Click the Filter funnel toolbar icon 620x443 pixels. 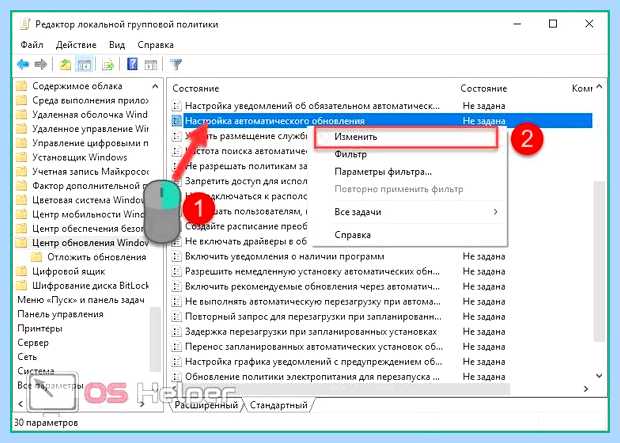pos(176,64)
